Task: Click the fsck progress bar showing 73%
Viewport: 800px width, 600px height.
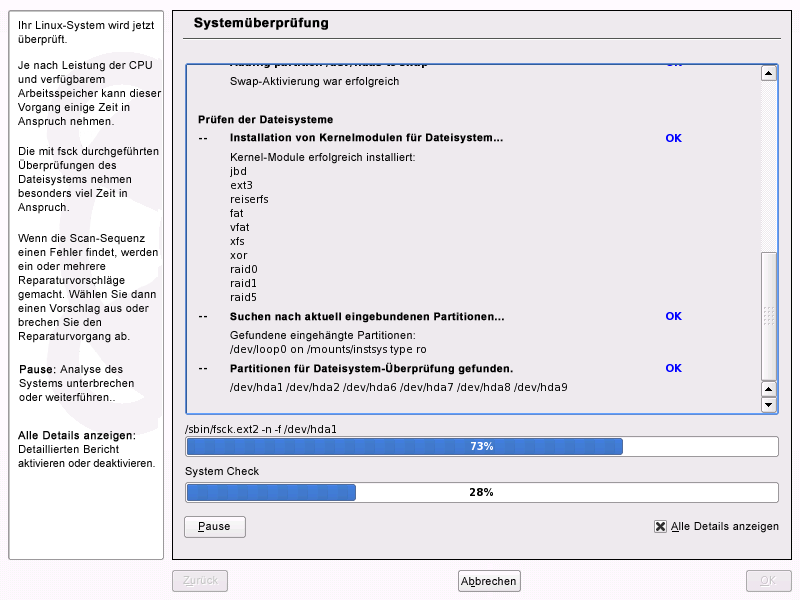Action: 481,446
